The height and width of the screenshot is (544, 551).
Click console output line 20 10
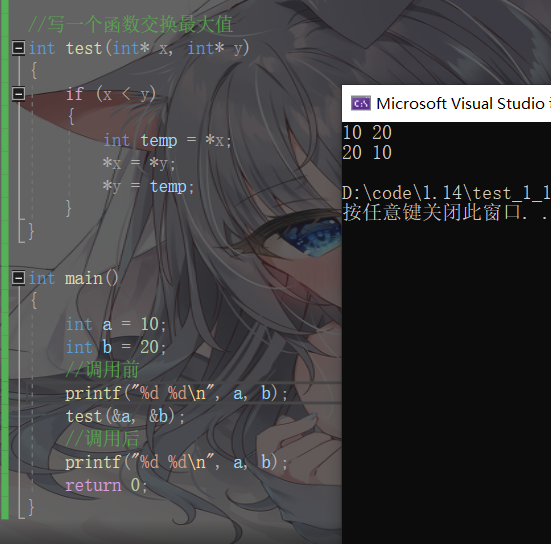367,153
